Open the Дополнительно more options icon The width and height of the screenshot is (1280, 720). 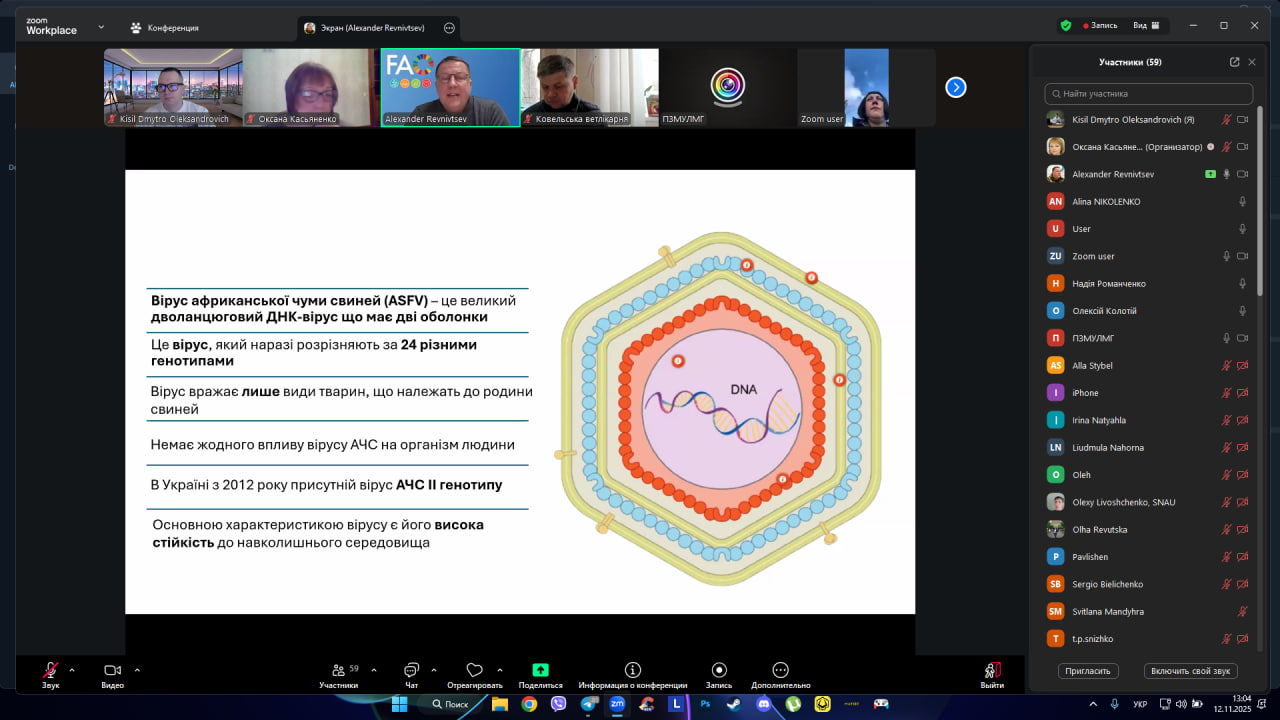[780, 670]
